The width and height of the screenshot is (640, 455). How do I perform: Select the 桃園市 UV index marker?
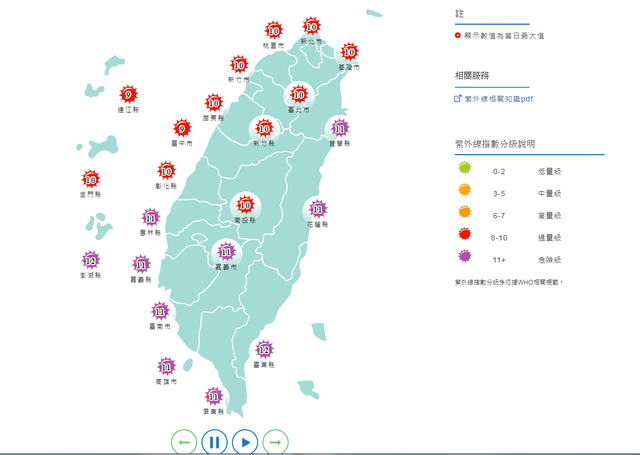(273, 31)
